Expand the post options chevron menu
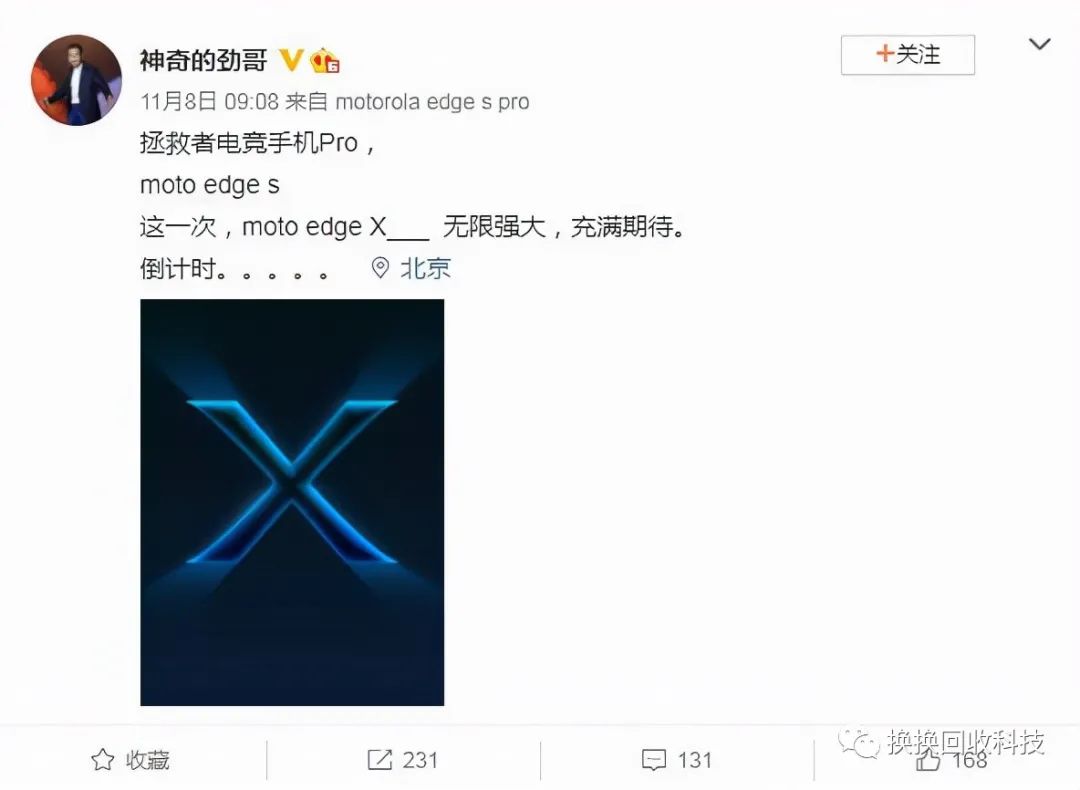 pyautogui.click(x=1039, y=45)
